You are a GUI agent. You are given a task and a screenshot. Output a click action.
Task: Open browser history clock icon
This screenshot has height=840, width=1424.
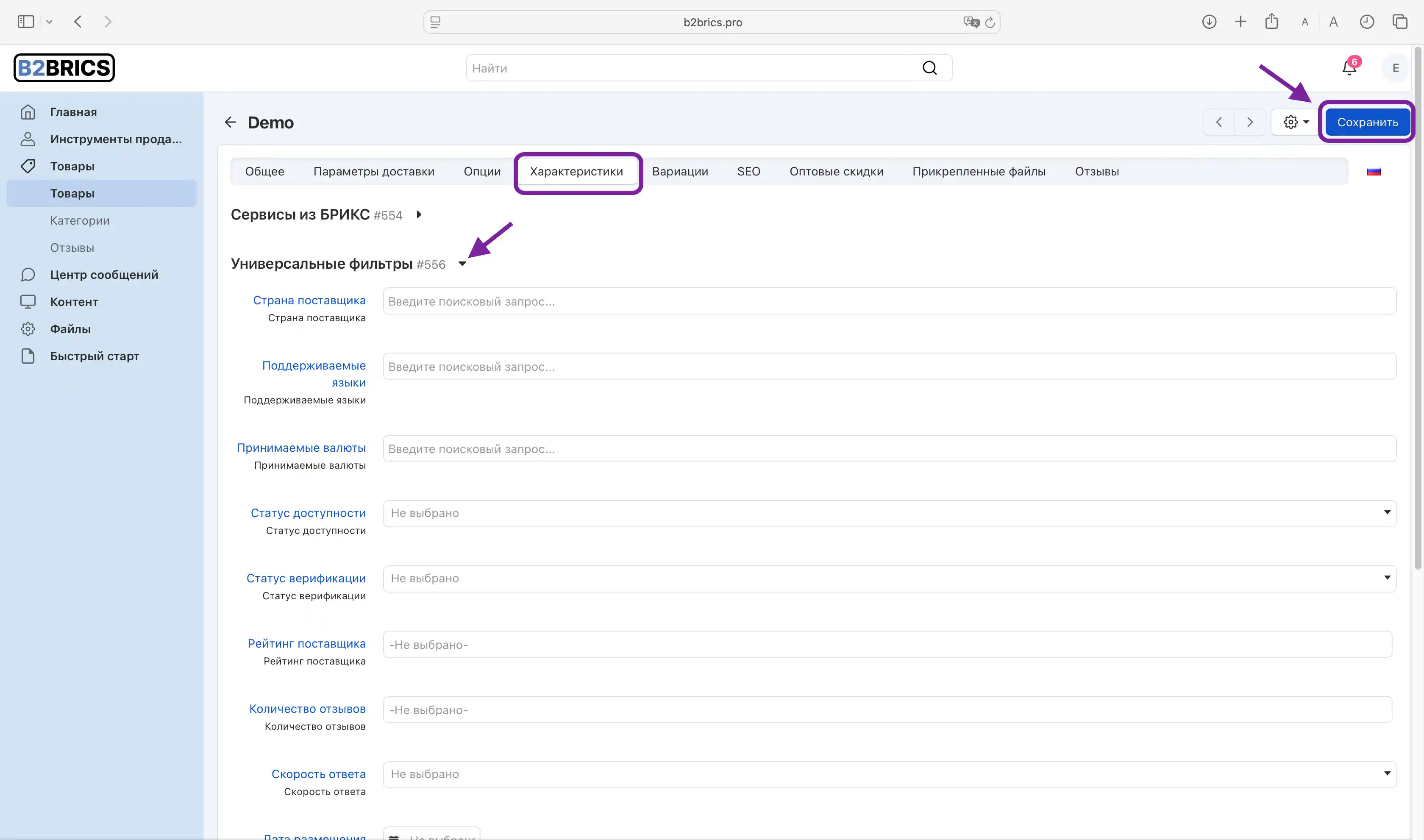click(1366, 22)
